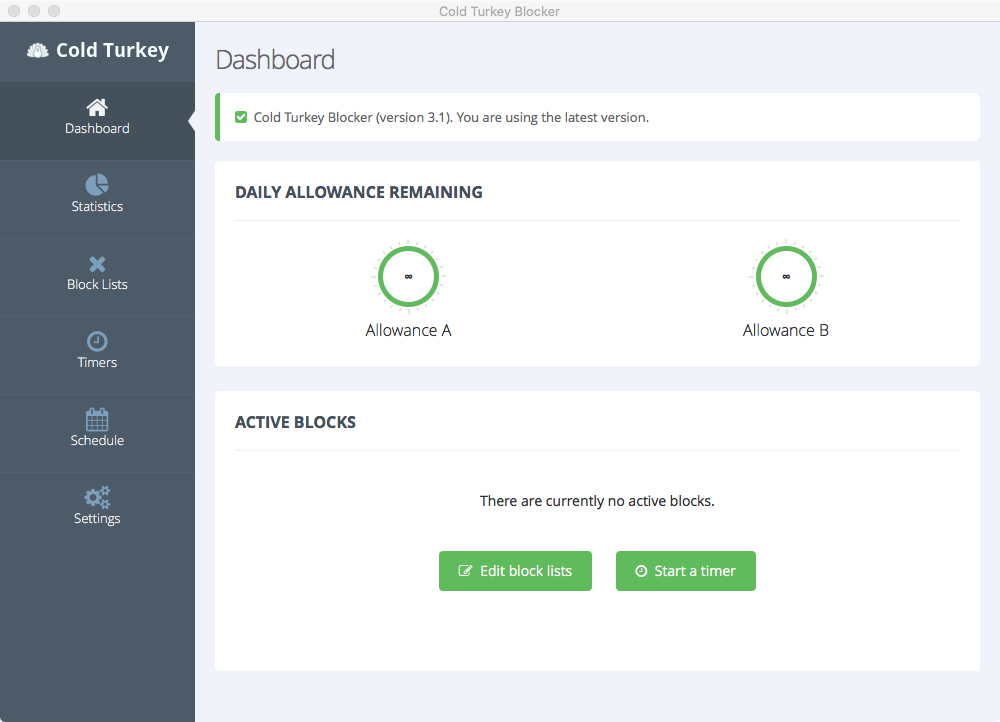The image size is (1000, 722).
Task: Open Statistics via the pie chart icon
Action: tap(97, 185)
